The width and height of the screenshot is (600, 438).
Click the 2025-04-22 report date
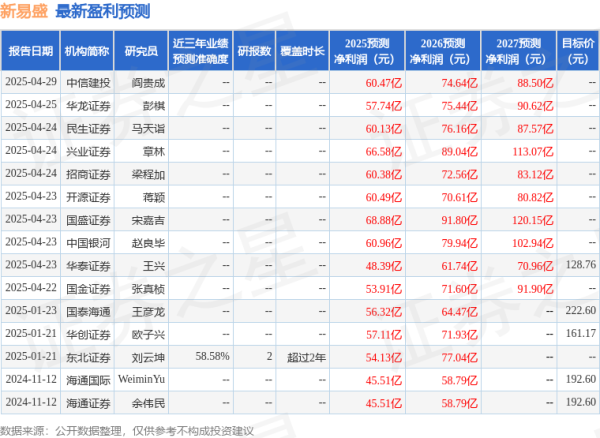click(31, 288)
